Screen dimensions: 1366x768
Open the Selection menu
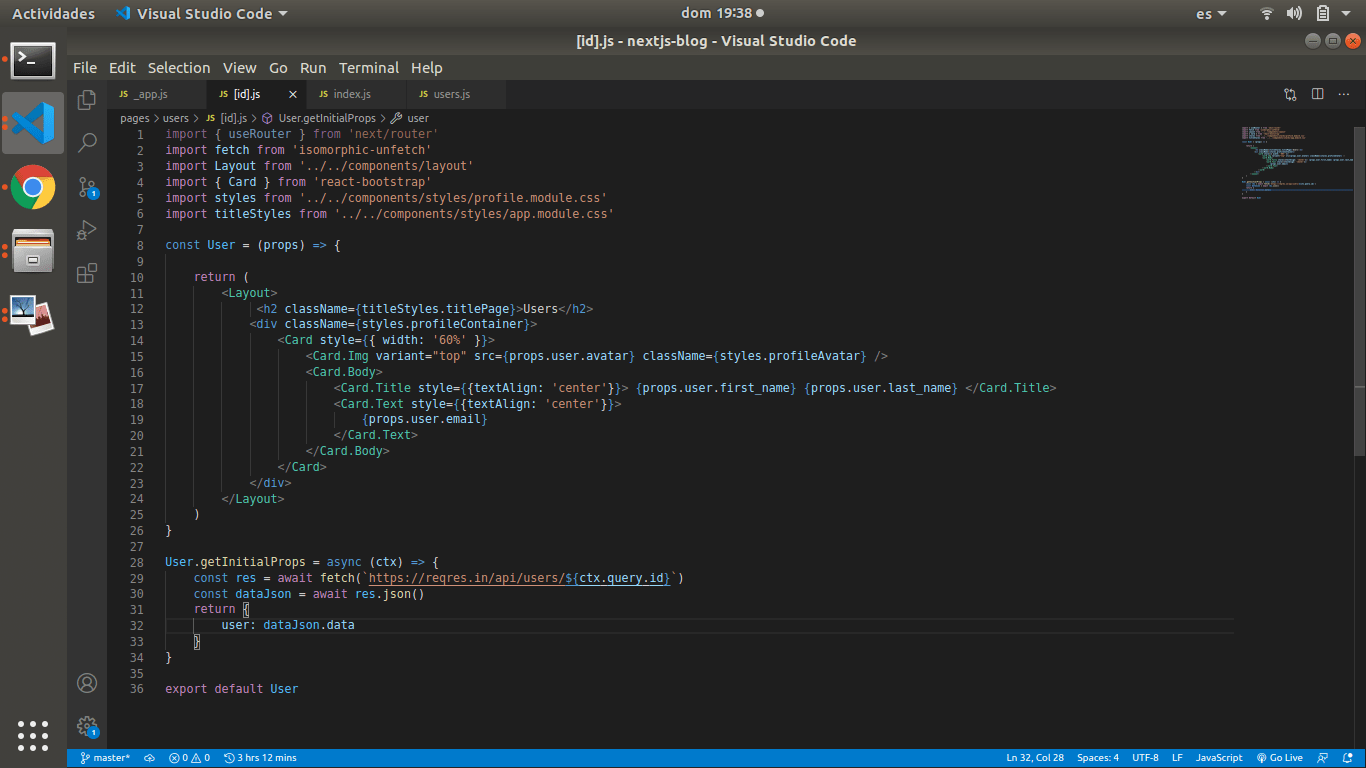coord(179,68)
